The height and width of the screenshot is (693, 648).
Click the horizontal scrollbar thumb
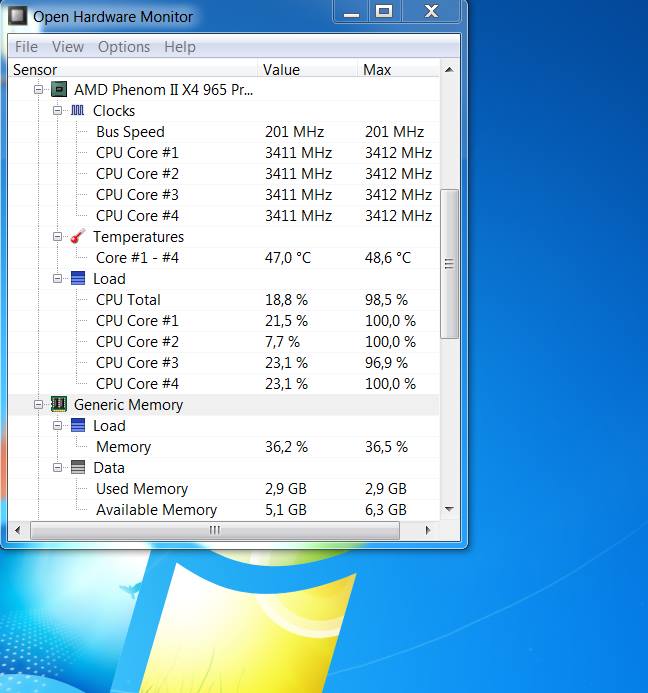pos(215,530)
